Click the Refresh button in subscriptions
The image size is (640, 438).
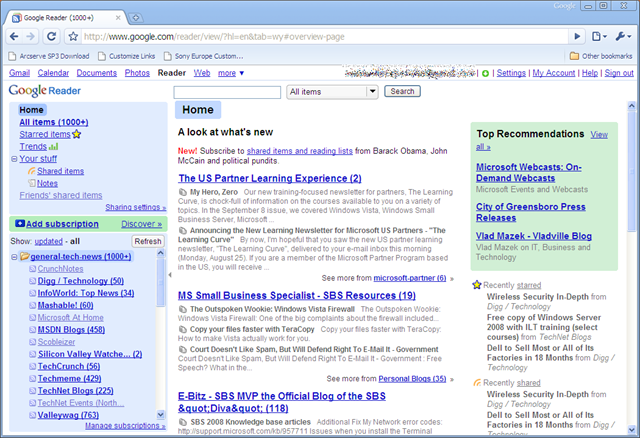pyautogui.click(x=148, y=241)
